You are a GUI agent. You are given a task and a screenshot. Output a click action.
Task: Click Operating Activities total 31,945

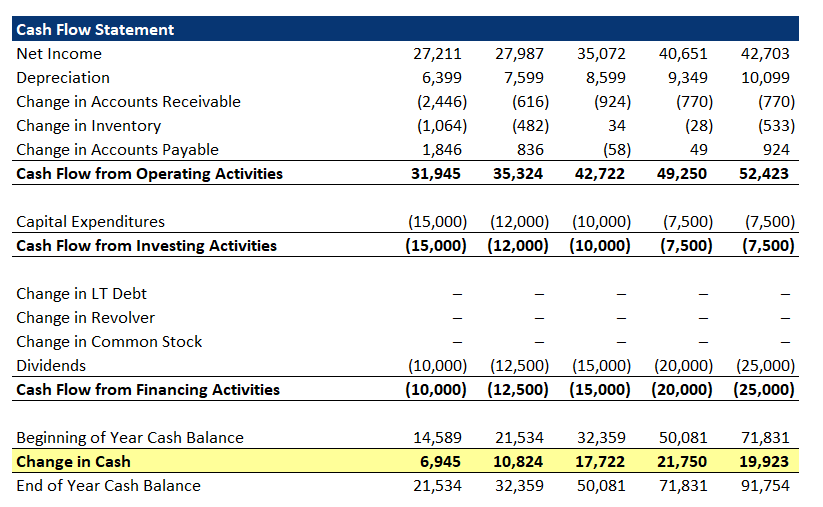tap(436, 174)
